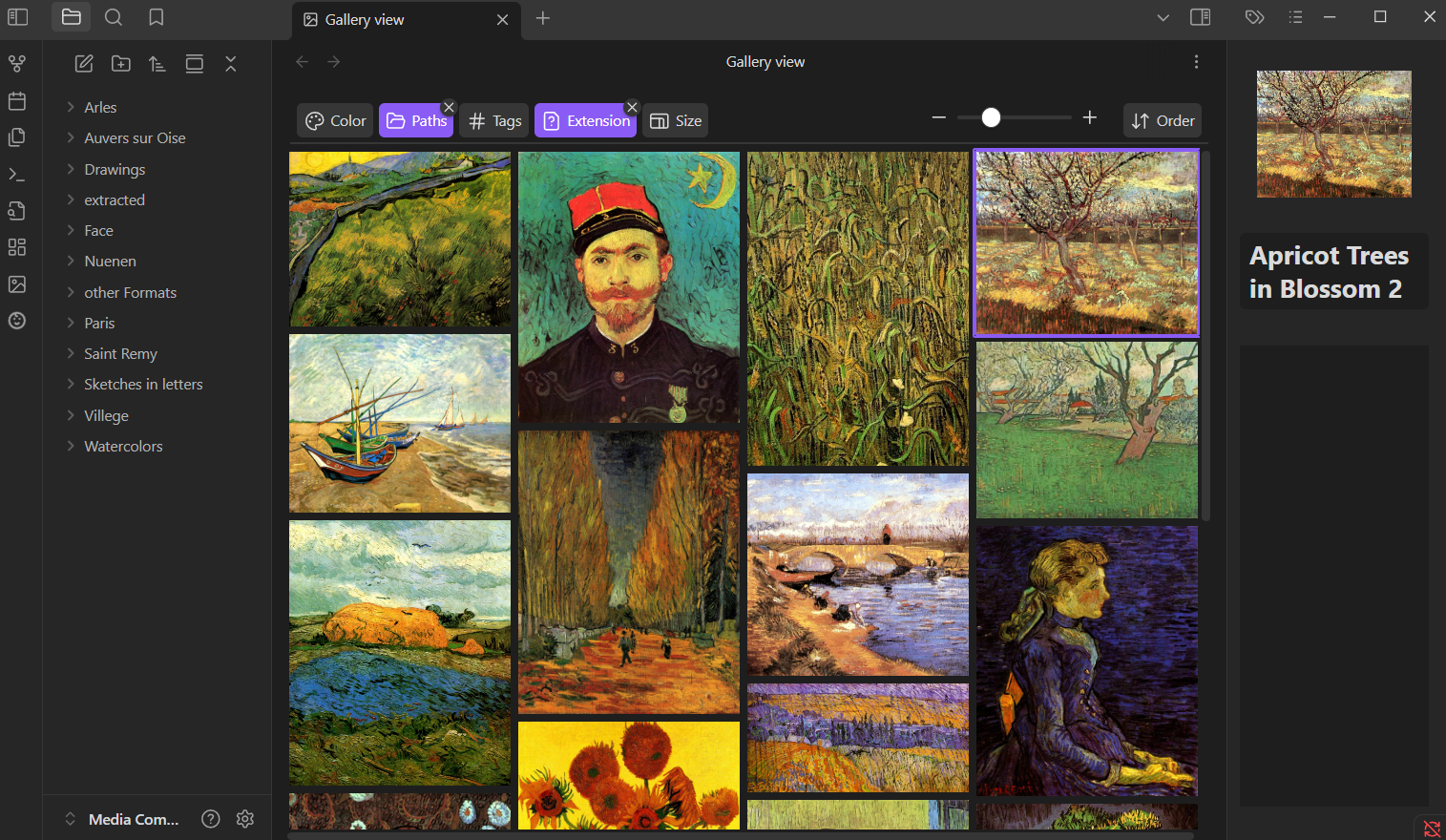
Task: Open vault help
Action: [x=211, y=819]
